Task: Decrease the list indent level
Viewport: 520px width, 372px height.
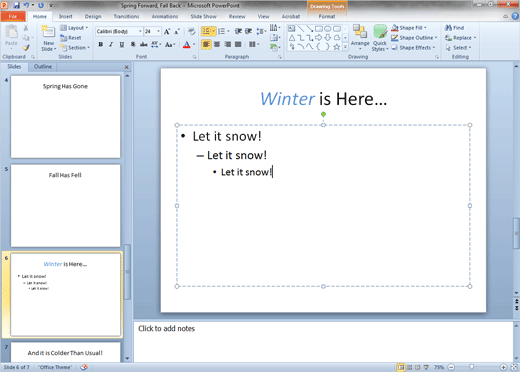Action: (x=238, y=31)
